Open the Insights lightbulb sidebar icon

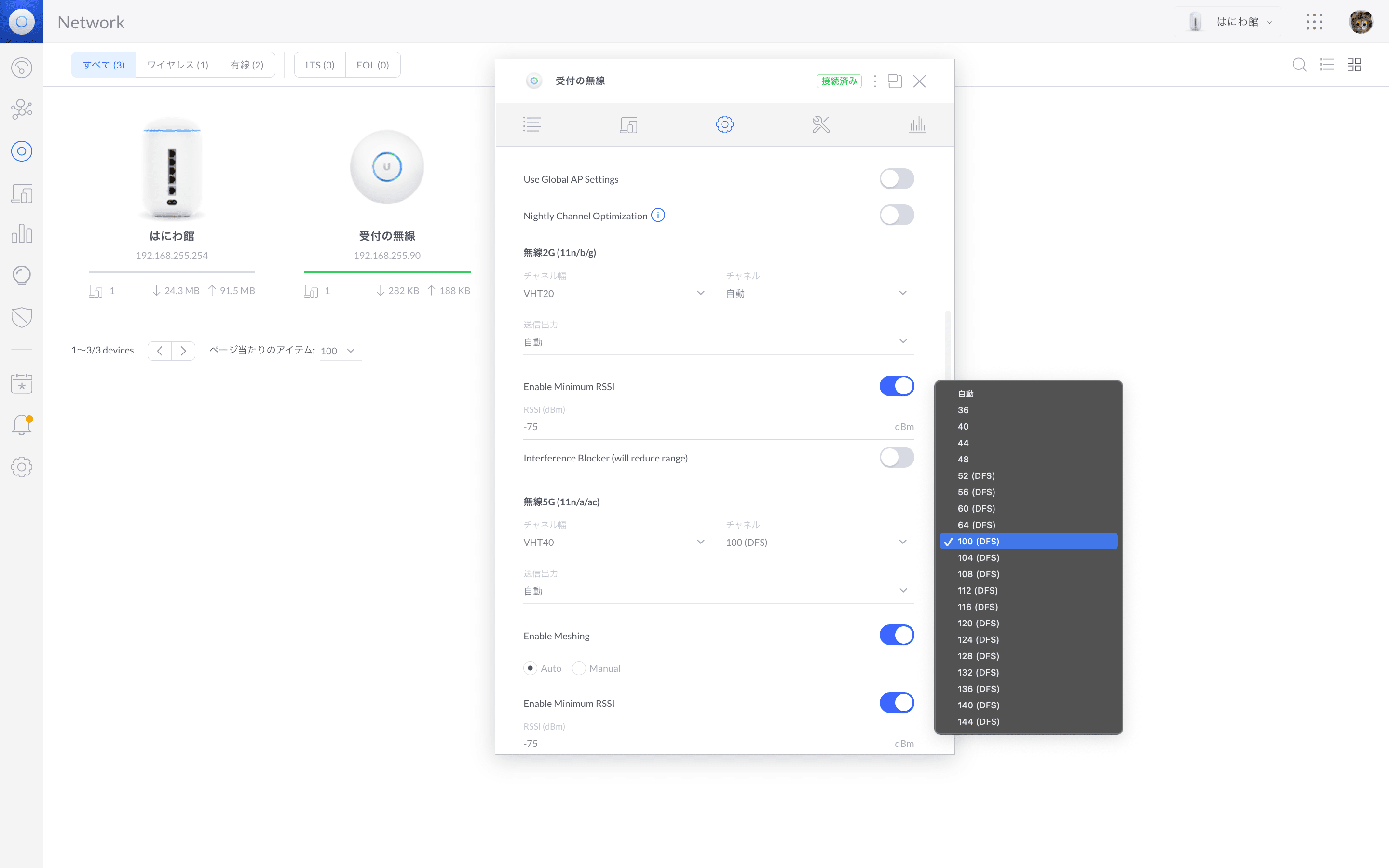(x=21, y=275)
